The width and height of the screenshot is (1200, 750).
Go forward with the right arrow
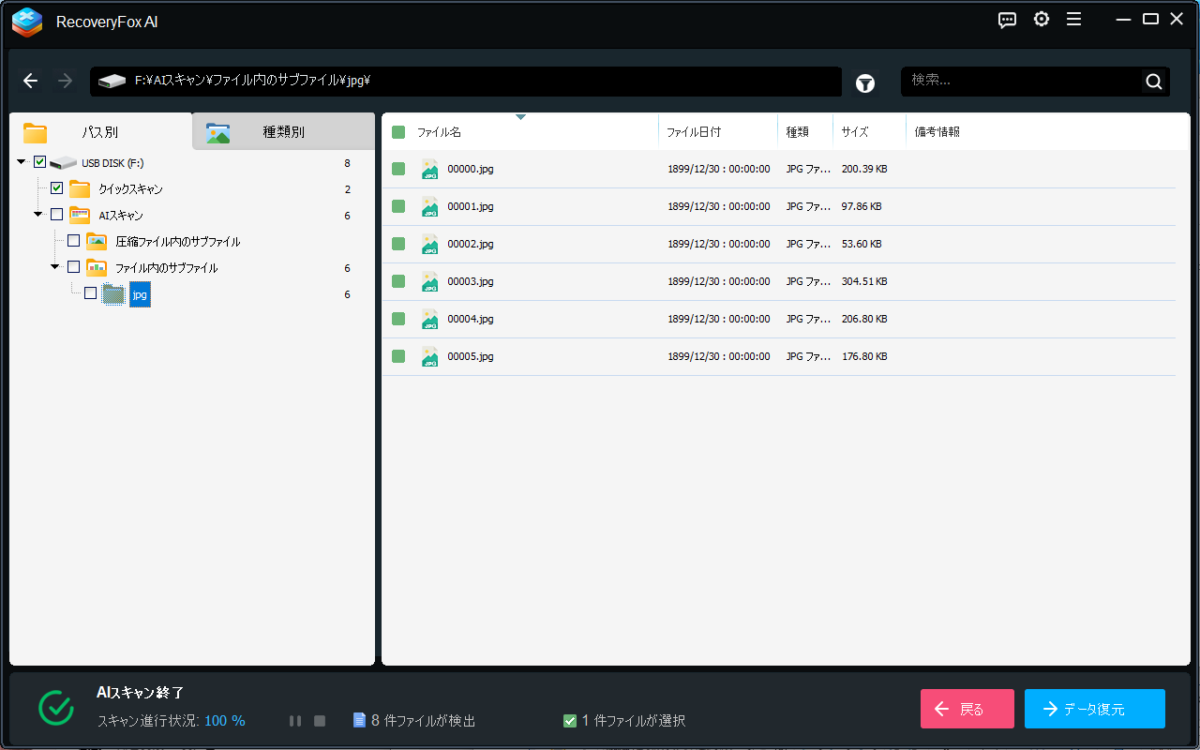(65, 81)
